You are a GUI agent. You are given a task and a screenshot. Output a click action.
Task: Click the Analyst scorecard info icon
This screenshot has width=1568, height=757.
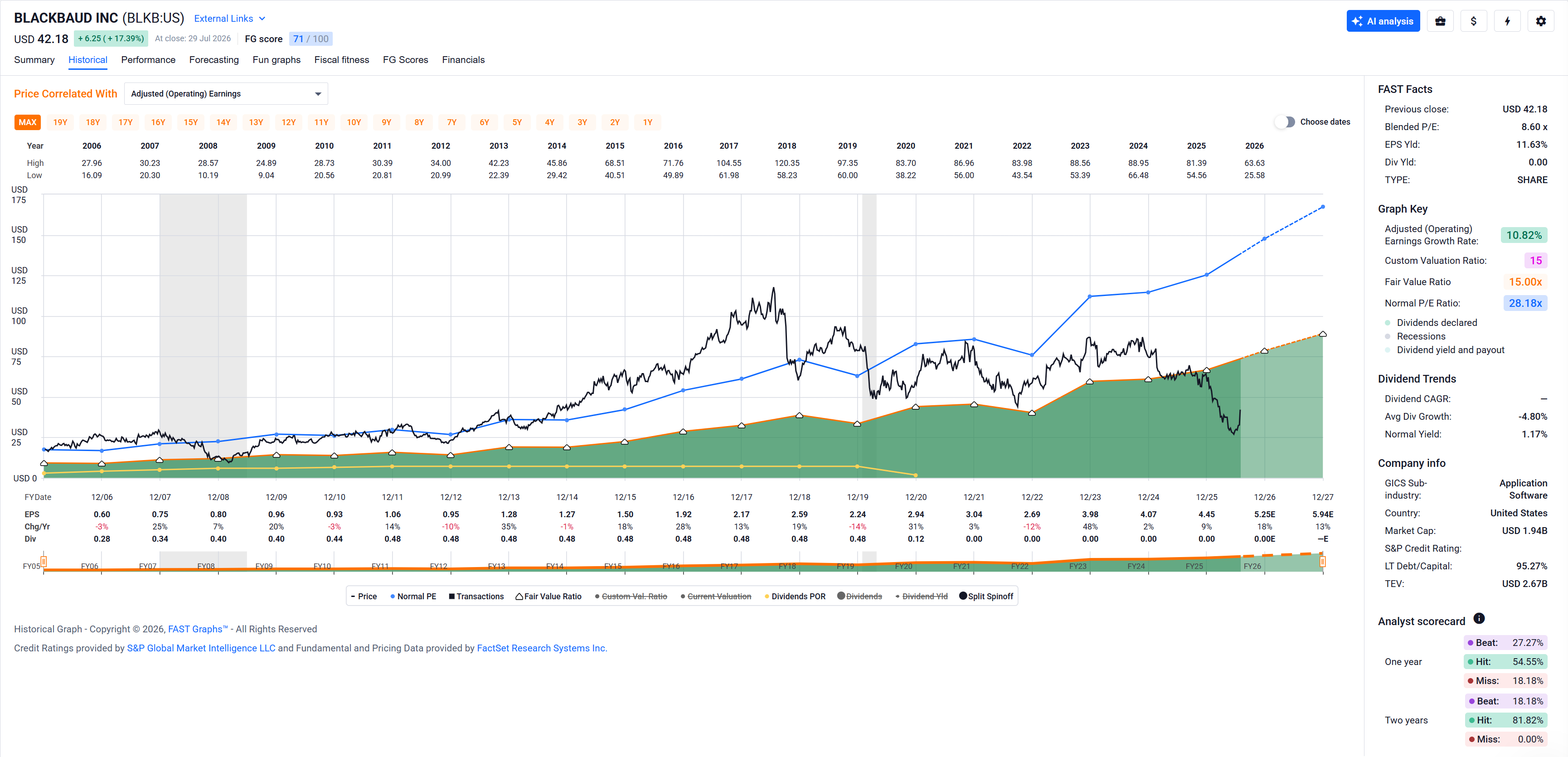coord(1479,619)
